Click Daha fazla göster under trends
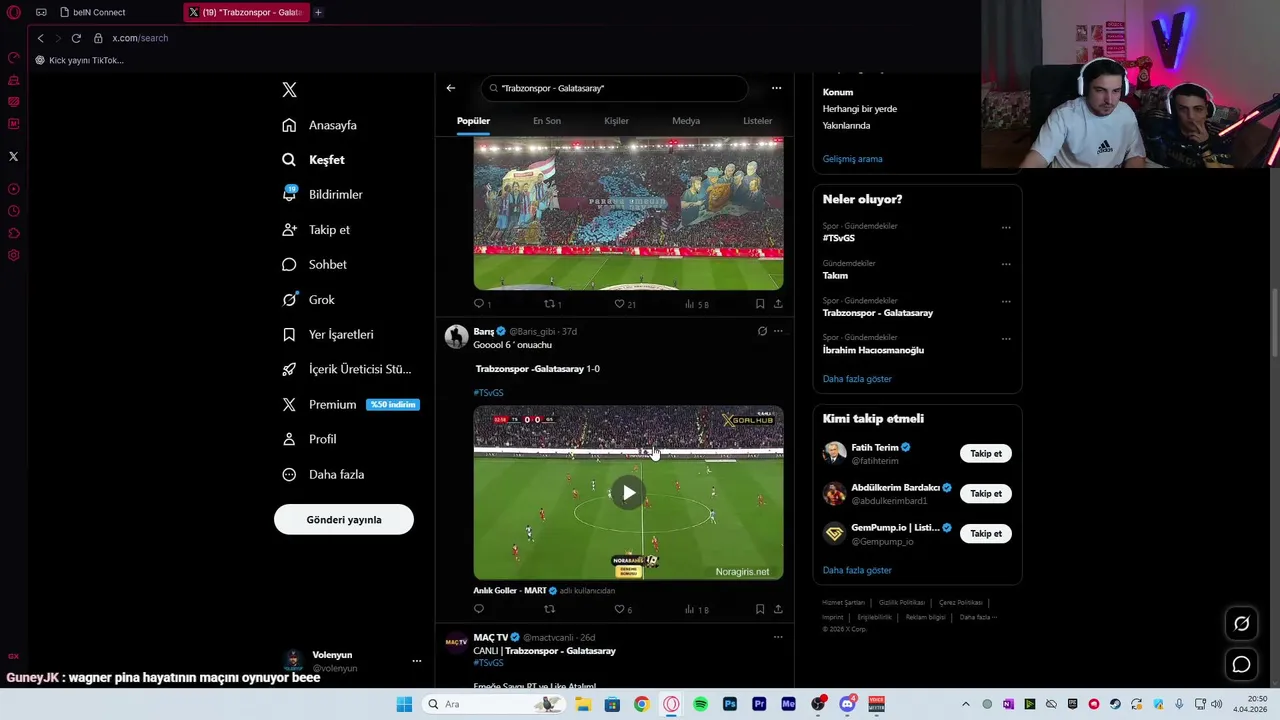The height and width of the screenshot is (720, 1280). pyautogui.click(x=857, y=379)
